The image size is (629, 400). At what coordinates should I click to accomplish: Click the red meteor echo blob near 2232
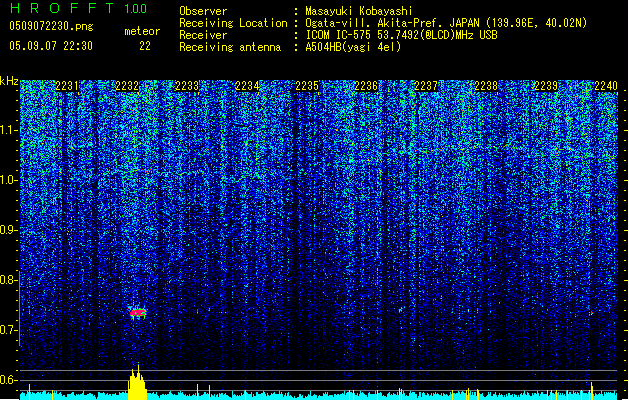click(x=138, y=313)
